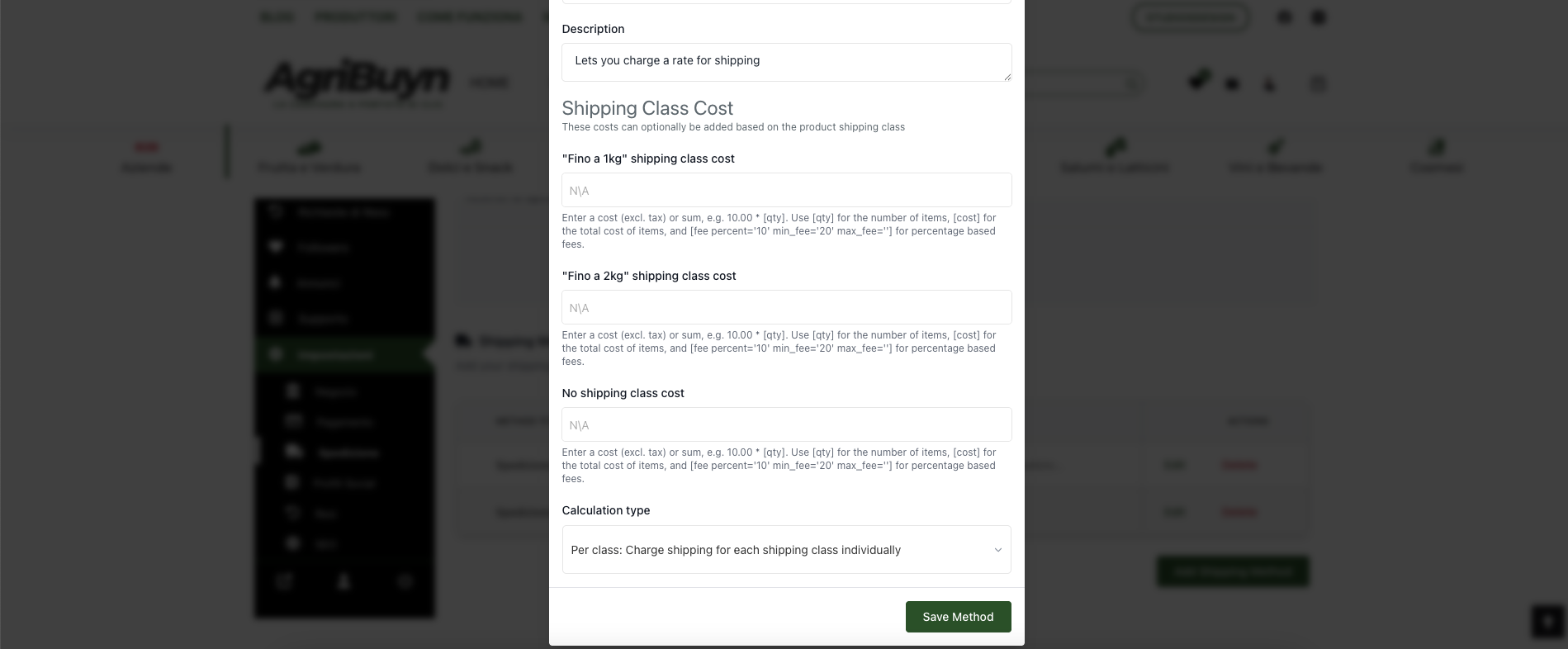
Task: Click the cart icon in header
Action: pos(1197,81)
